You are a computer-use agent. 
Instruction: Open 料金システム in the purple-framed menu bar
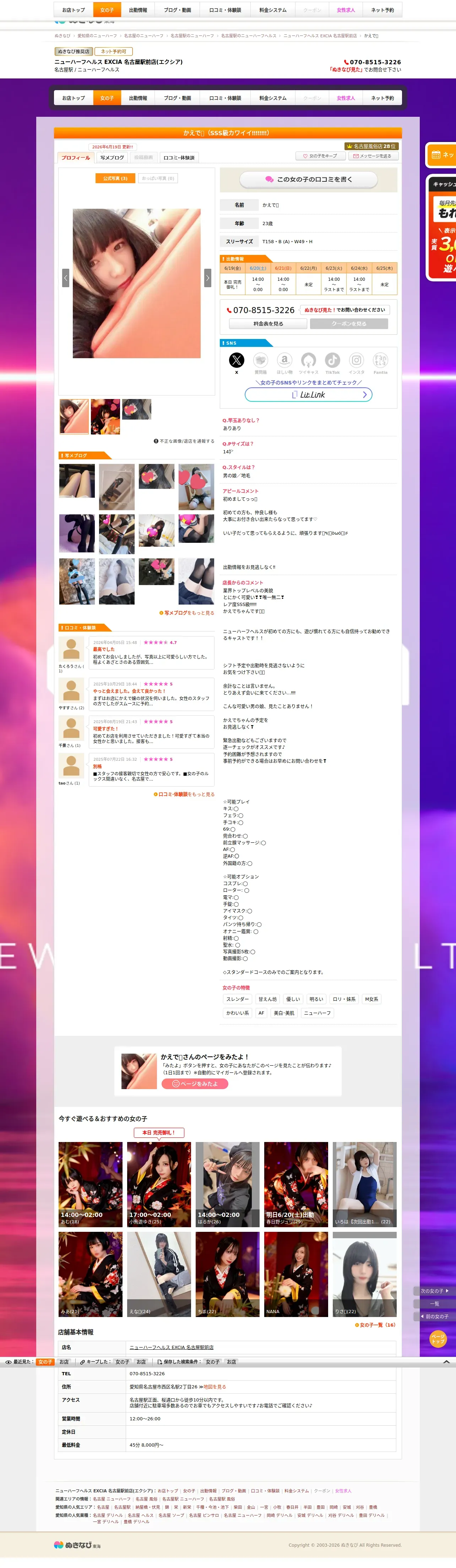[x=273, y=98]
